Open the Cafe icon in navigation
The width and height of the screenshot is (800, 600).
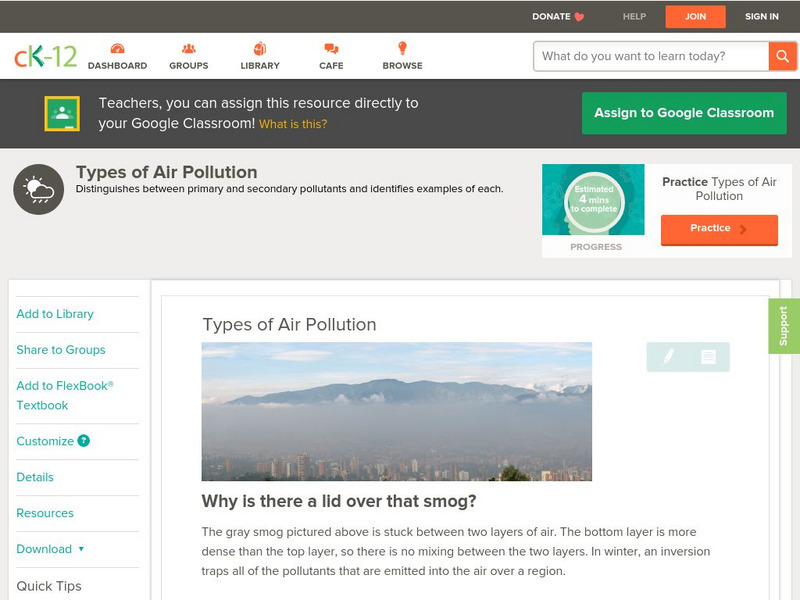pos(331,49)
